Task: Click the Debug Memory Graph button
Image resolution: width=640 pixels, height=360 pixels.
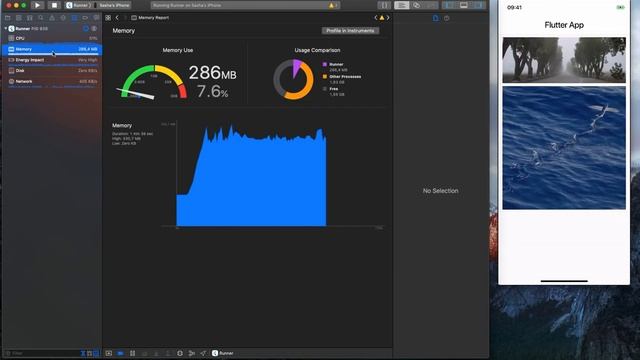Action: click(x=191, y=353)
